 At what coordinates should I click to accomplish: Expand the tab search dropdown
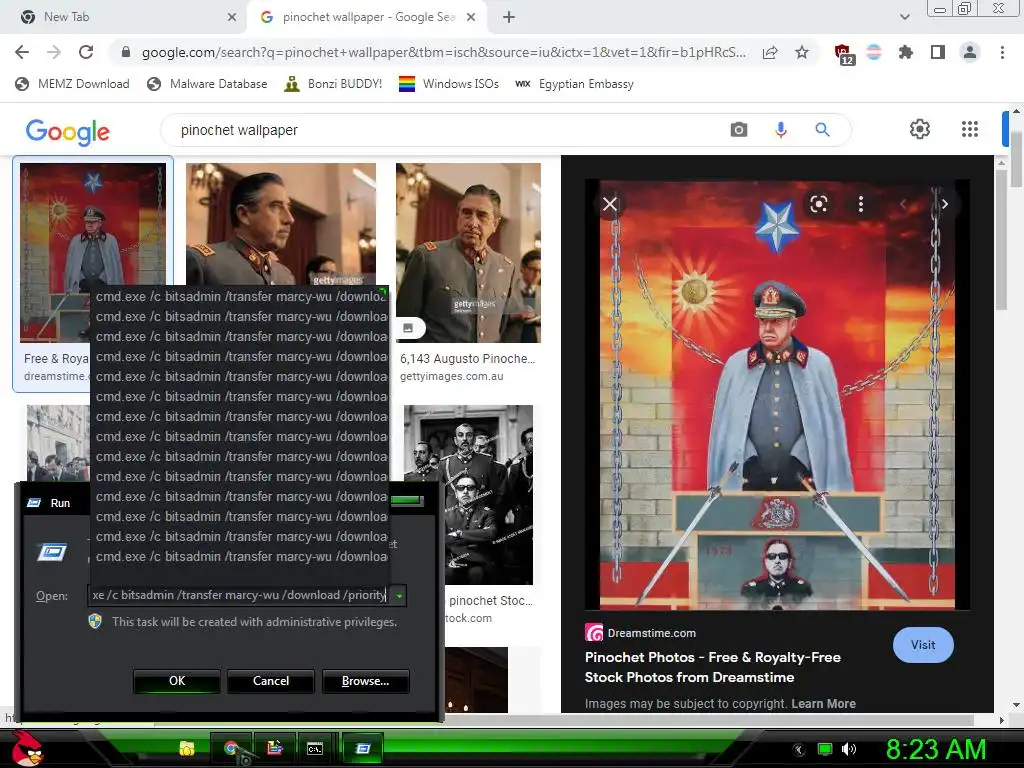pyautogui.click(x=904, y=18)
